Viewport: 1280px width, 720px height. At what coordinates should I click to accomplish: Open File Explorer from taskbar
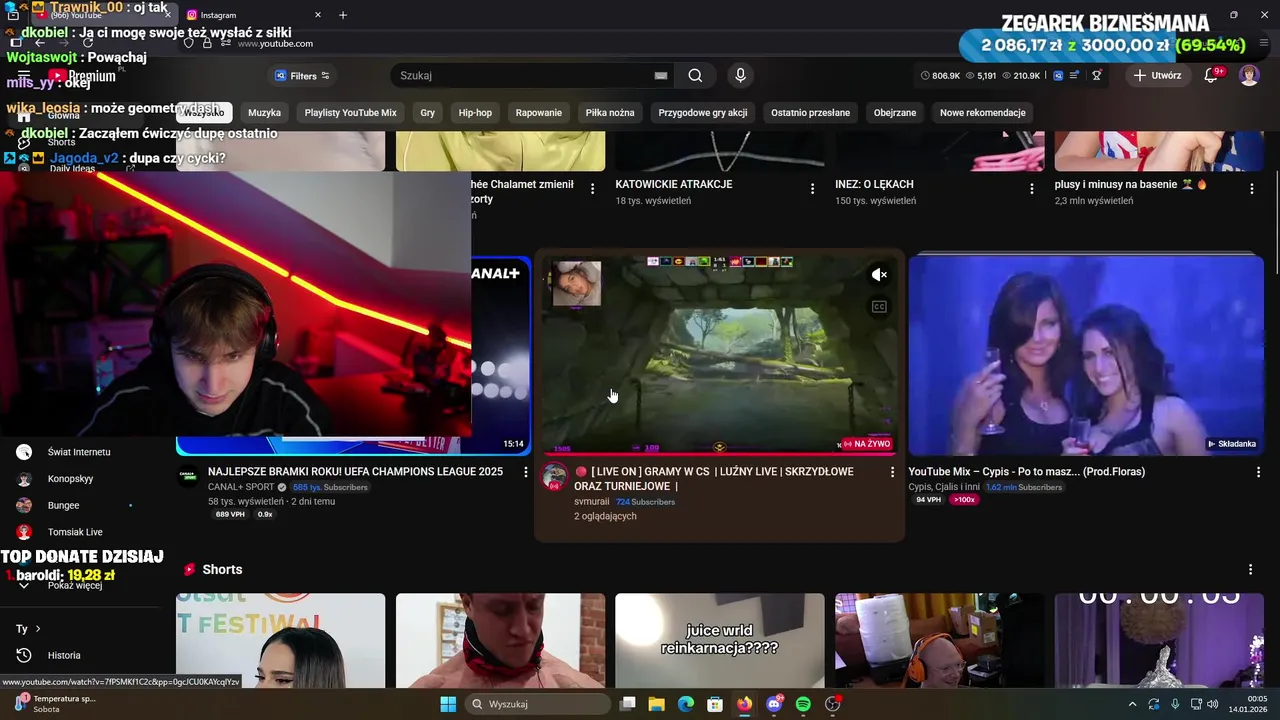(x=656, y=704)
